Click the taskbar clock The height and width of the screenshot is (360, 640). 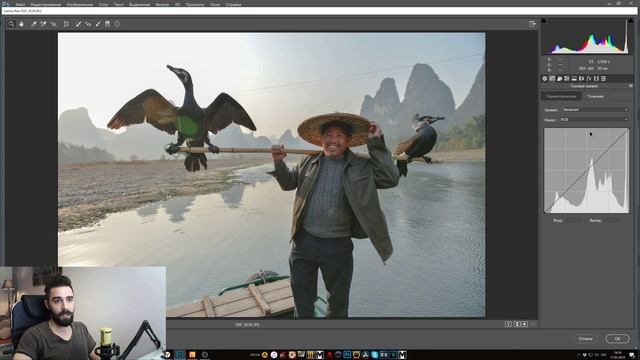[x=618, y=355]
